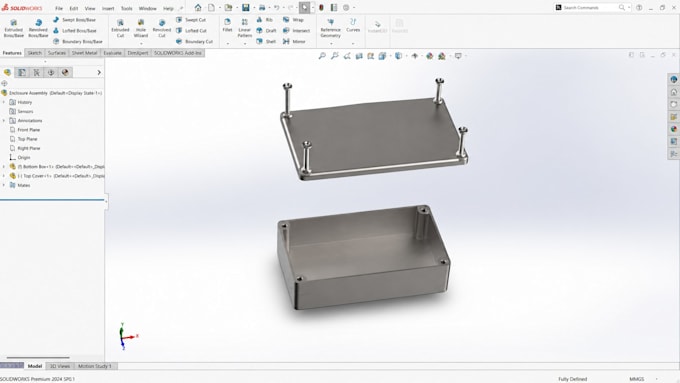Open the Window menu
Viewport: 680px width, 383px height.
[147, 8]
